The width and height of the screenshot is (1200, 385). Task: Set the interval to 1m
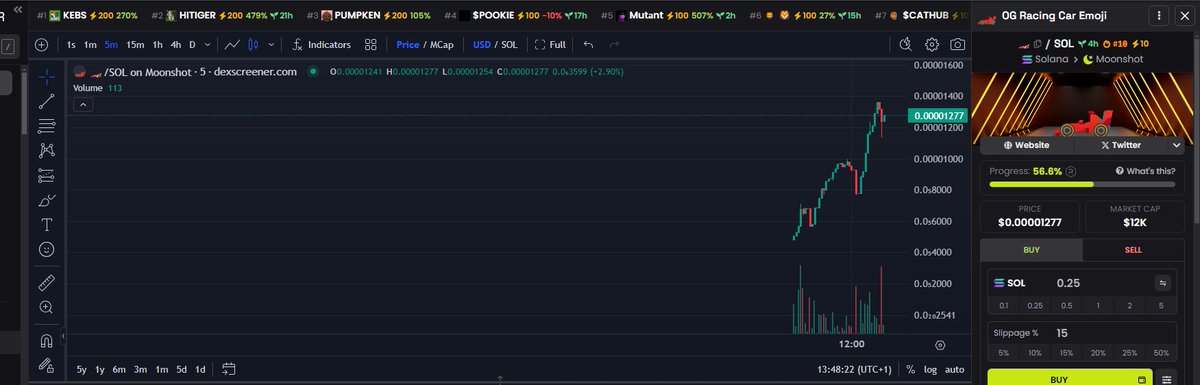(90, 45)
